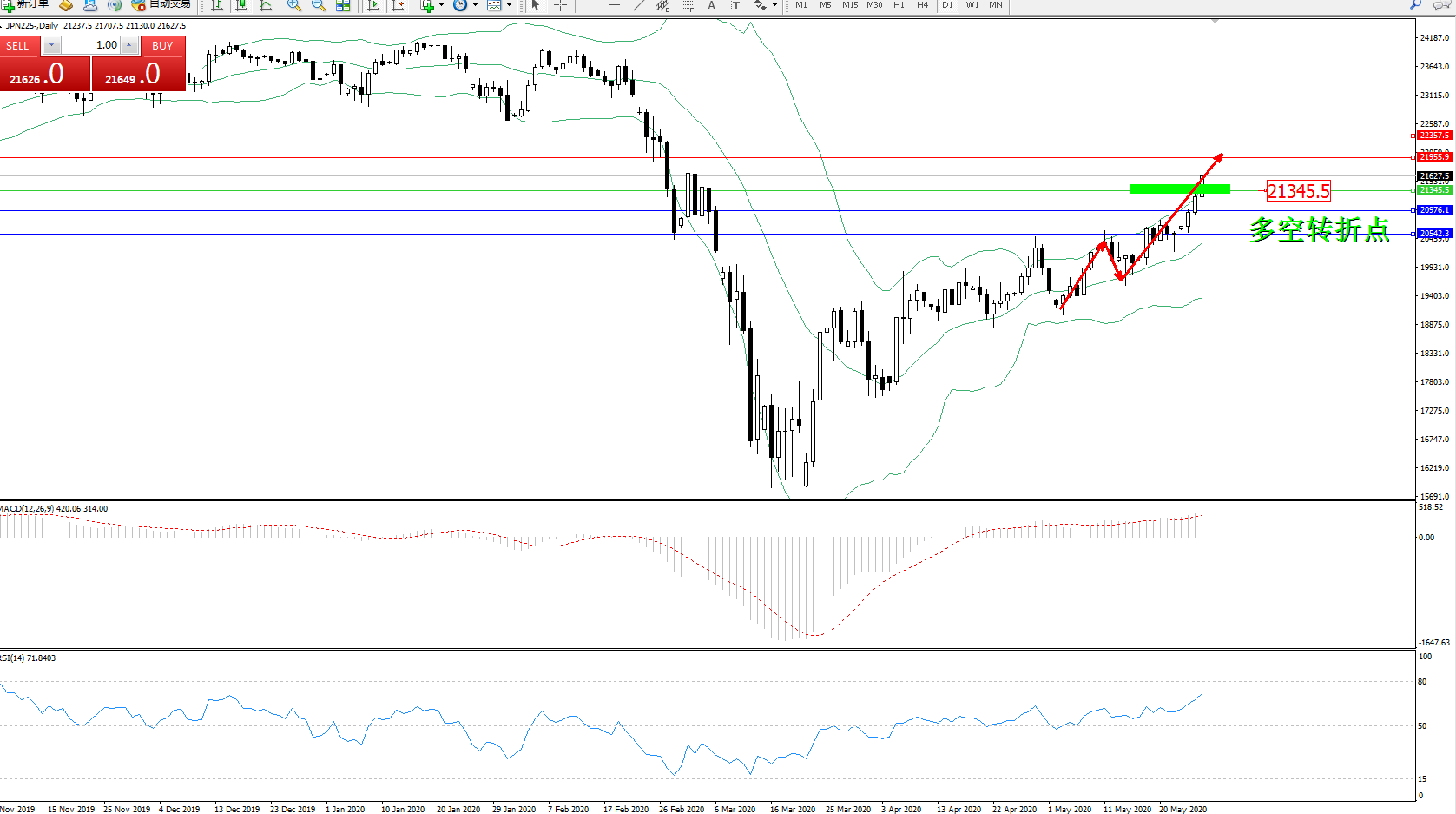
Task: Click the Zoom In magnifier icon
Action: point(294,5)
